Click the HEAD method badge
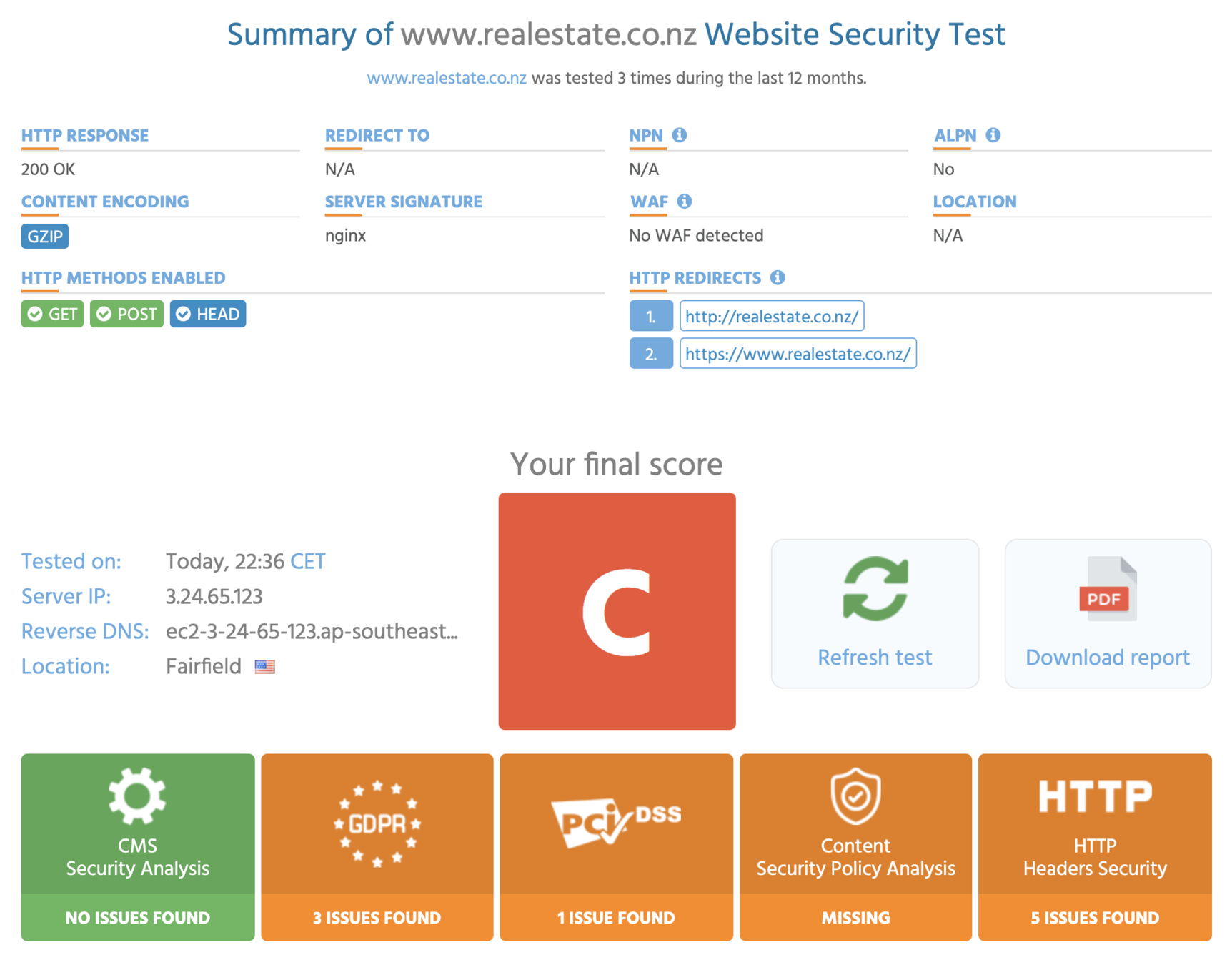The width and height of the screenshot is (1232, 965). coord(208,314)
